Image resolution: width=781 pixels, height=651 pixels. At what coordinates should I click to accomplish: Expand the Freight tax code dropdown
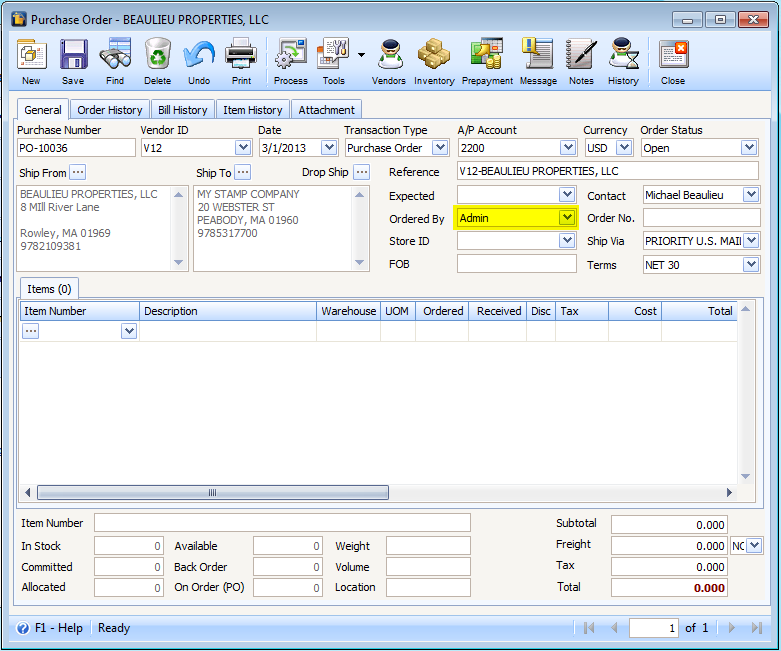[755, 545]
